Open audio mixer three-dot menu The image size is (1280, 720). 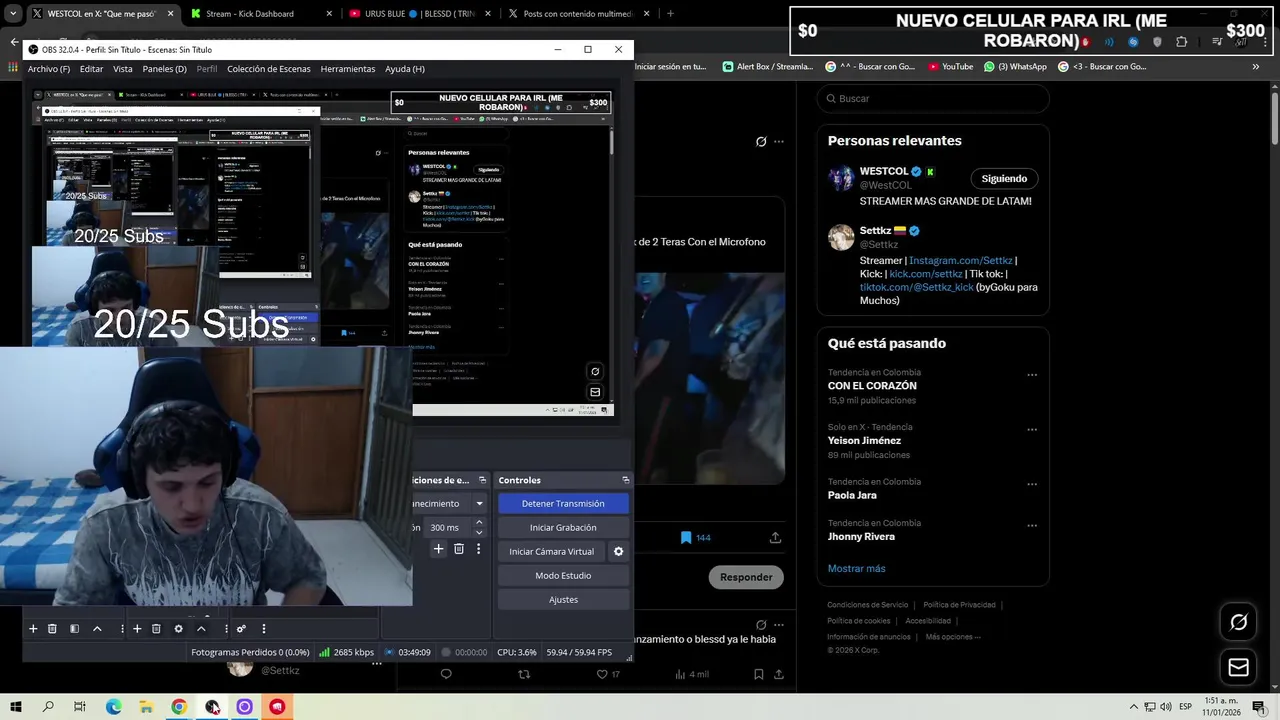click(x=264, y=629)
